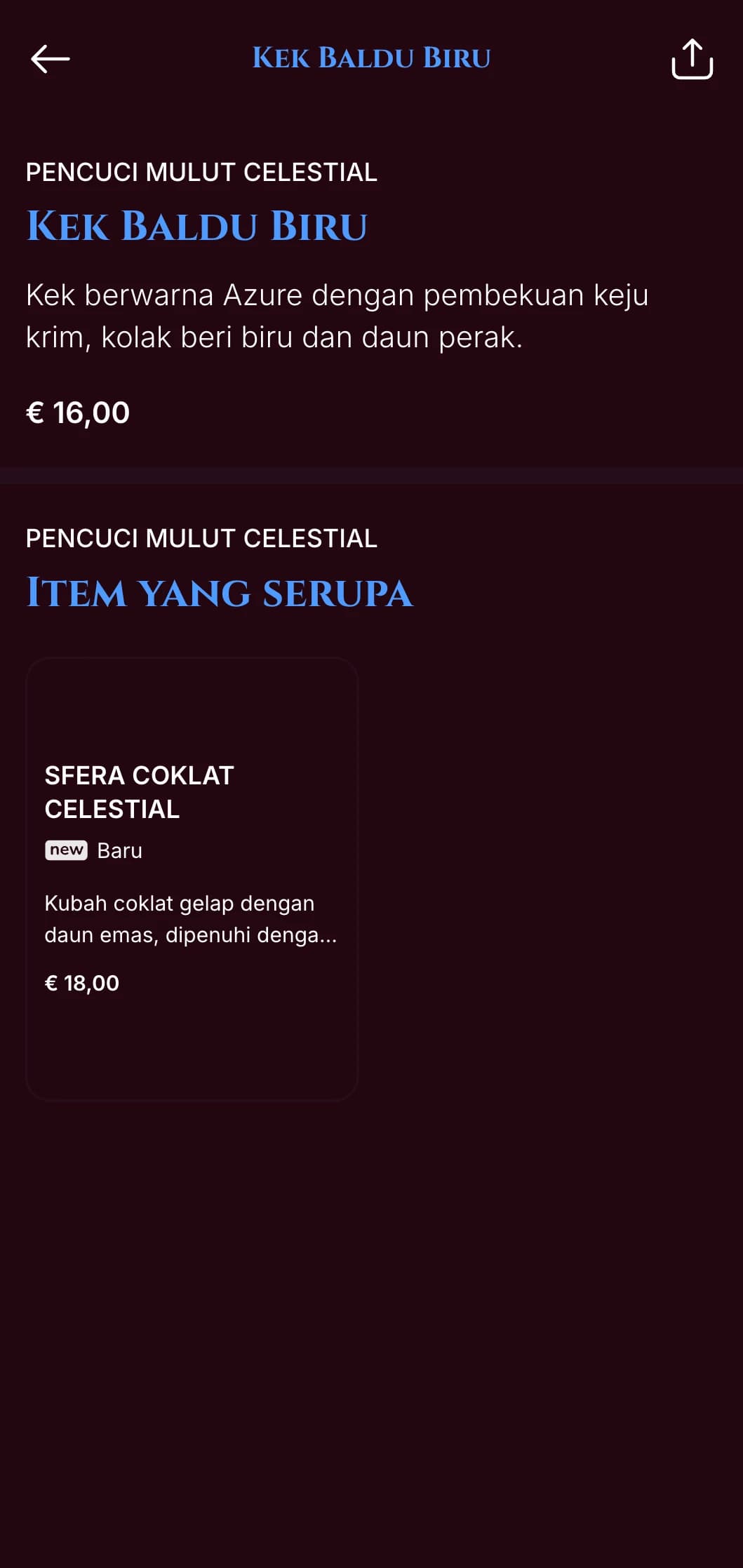Screen dimensions: 743x1568
Task: Tap the divider between item details and similar items
Action: 371,475
